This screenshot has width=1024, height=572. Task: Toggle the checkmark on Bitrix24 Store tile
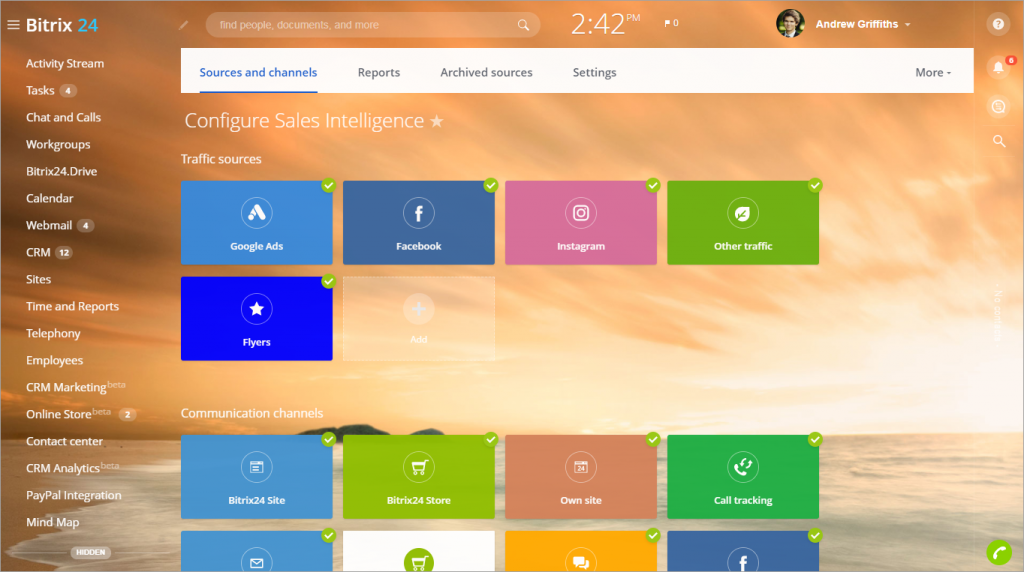tap(490, 439)
